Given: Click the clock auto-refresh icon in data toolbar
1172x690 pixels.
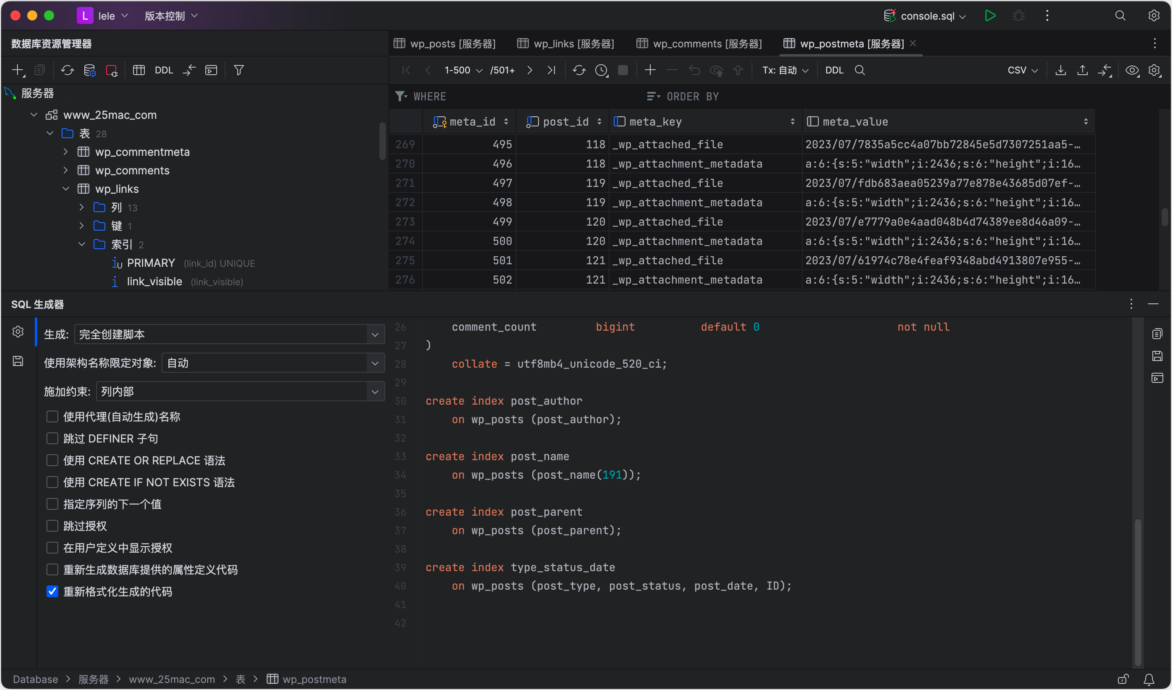Looking at the screenshot, I should [601, 70].
